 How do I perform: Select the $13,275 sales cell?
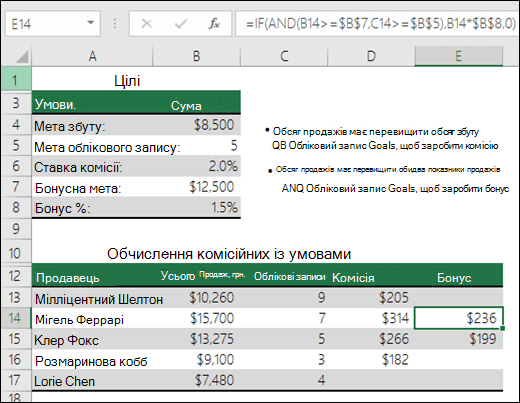[197, 339]
